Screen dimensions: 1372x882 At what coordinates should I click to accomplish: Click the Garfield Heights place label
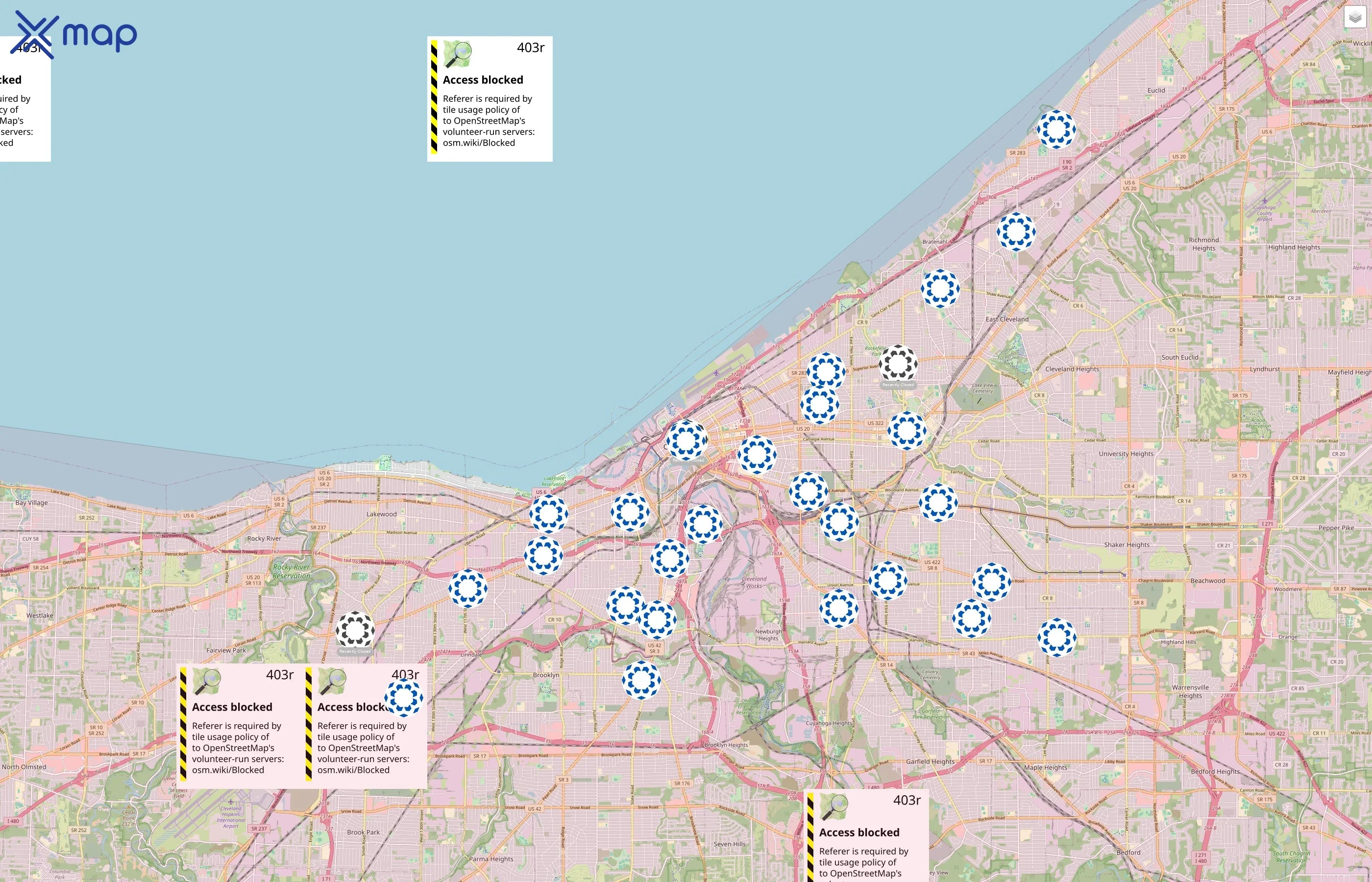coord(930,762)
